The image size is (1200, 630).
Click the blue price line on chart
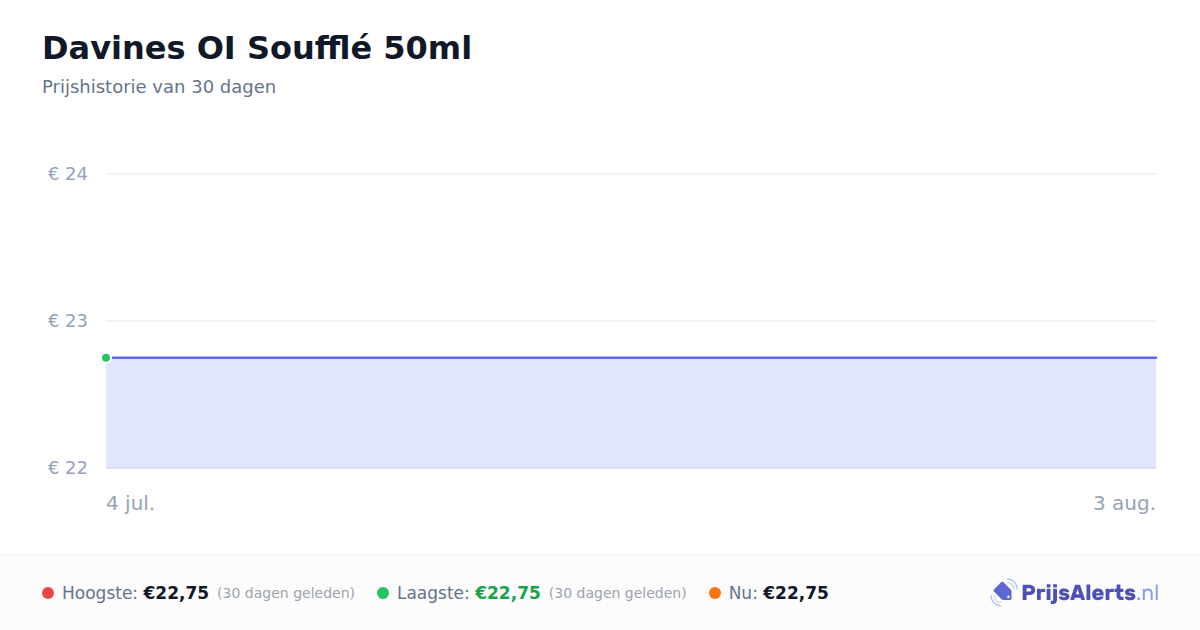coord(631,357)
